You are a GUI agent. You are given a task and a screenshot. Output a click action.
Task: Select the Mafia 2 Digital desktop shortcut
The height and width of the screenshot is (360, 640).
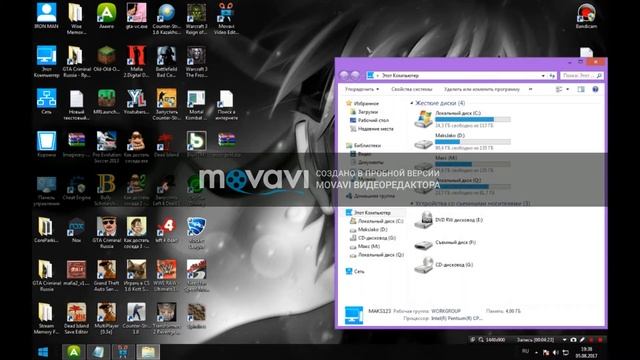[136, 61]
